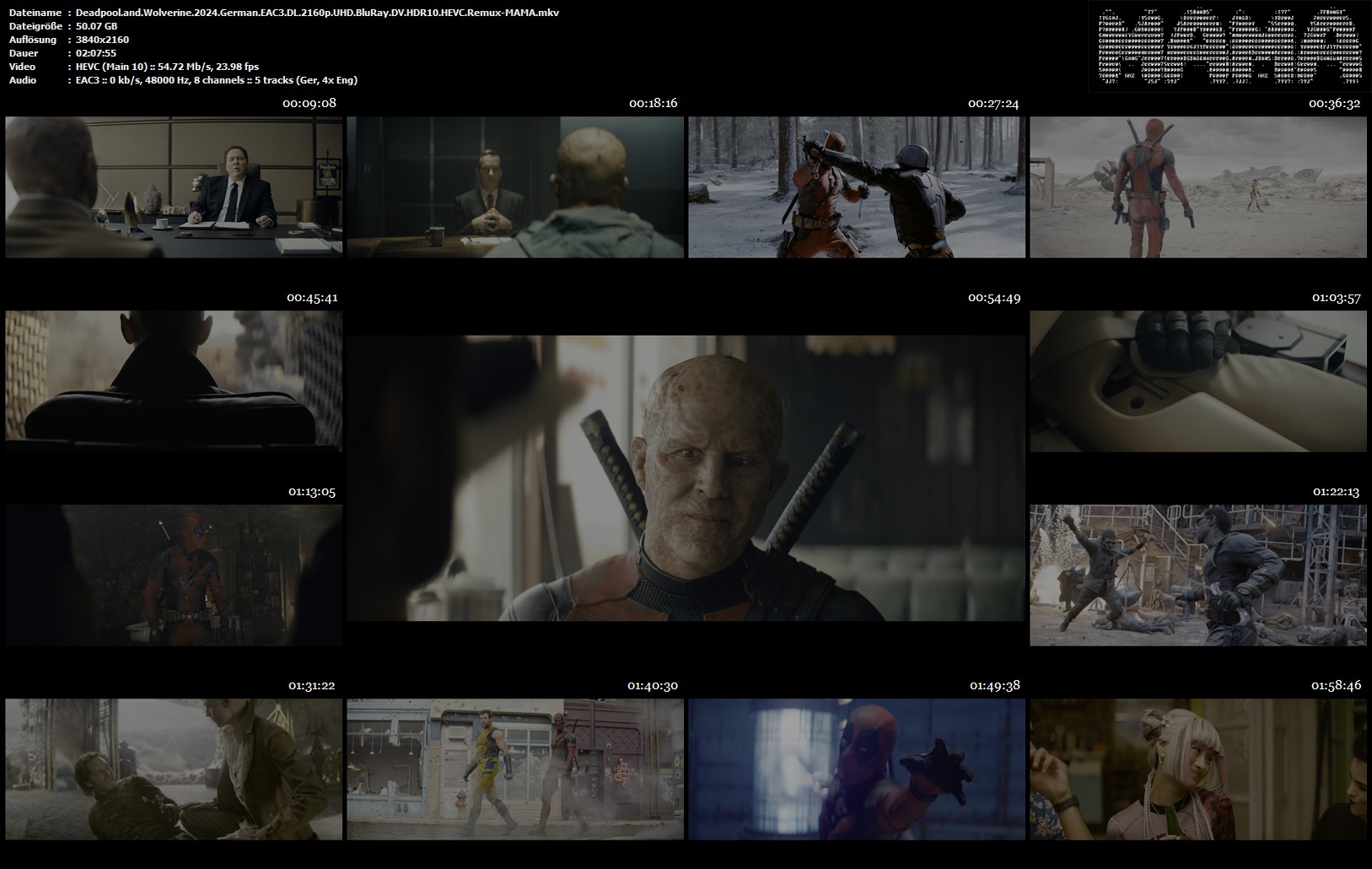Click the timestamp text 01:22:13
This screenshot has width=1372, height=869.
click(1337, 492)
